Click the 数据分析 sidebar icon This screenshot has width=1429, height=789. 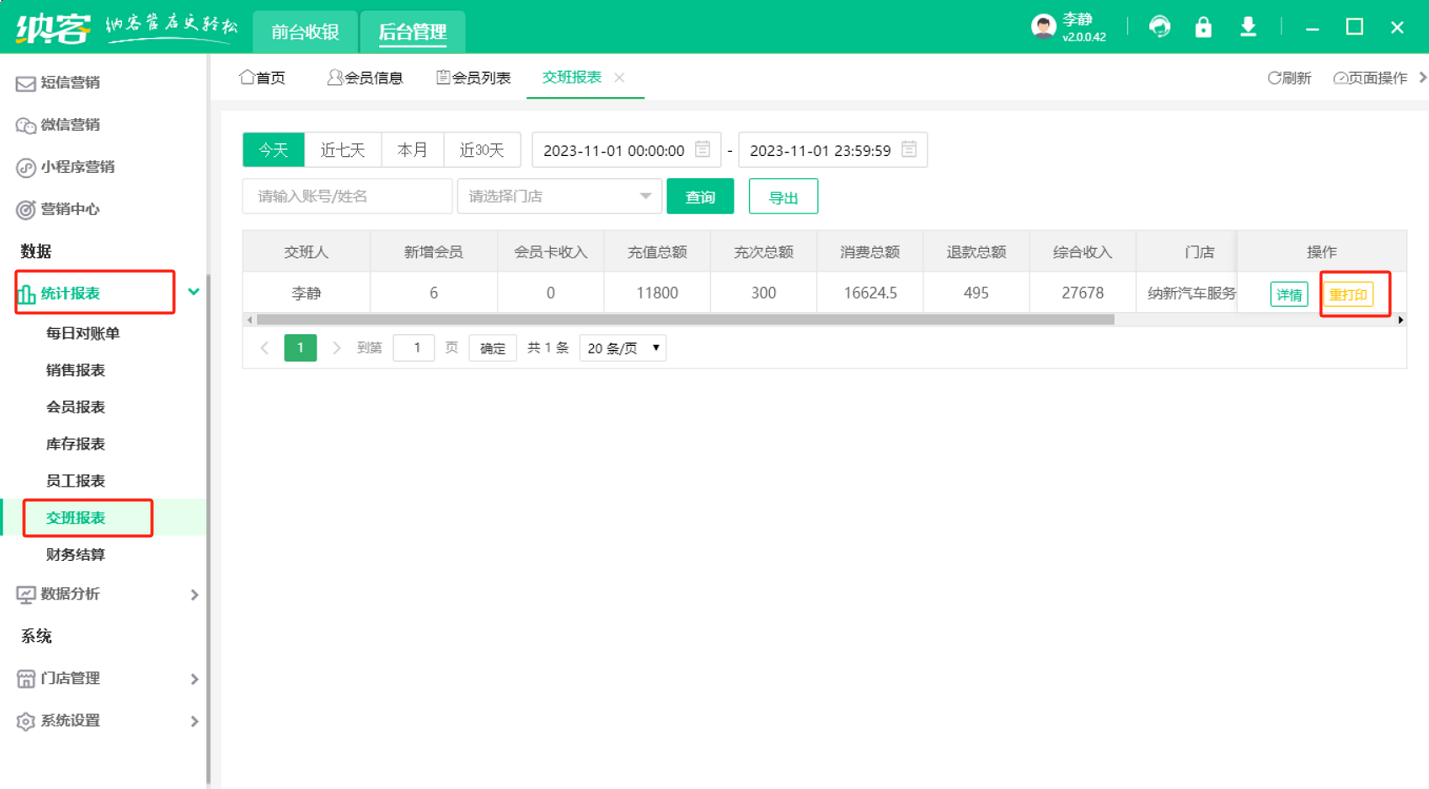tap(25, 594)
